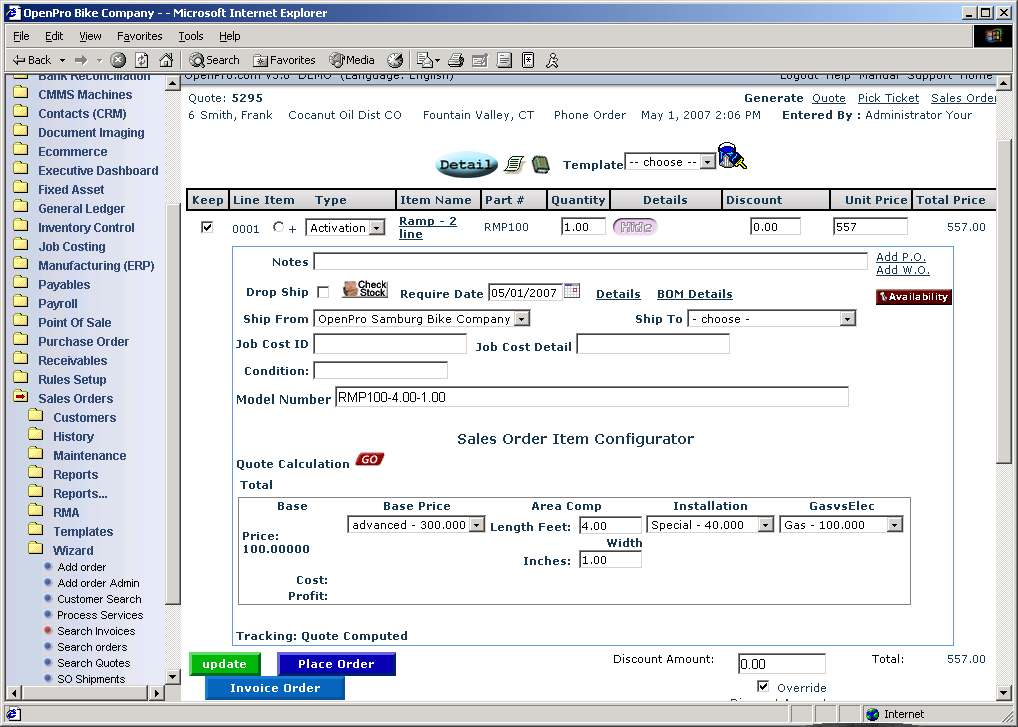
Task: Select the radio button for line item 0001
Action: pyautogui.click(x=278, y=227)
